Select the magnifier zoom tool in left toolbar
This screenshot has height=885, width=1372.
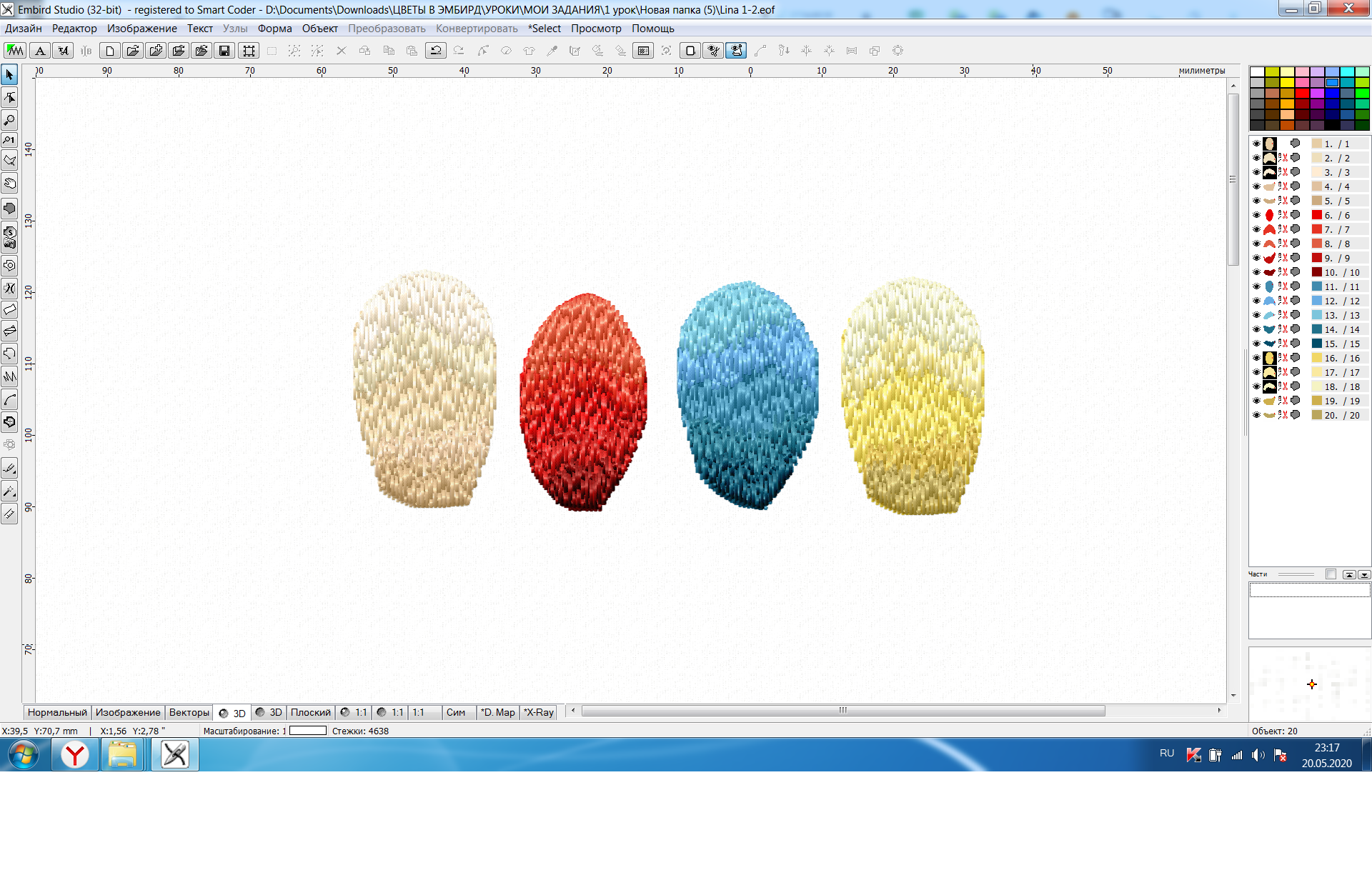click(9, 120)
